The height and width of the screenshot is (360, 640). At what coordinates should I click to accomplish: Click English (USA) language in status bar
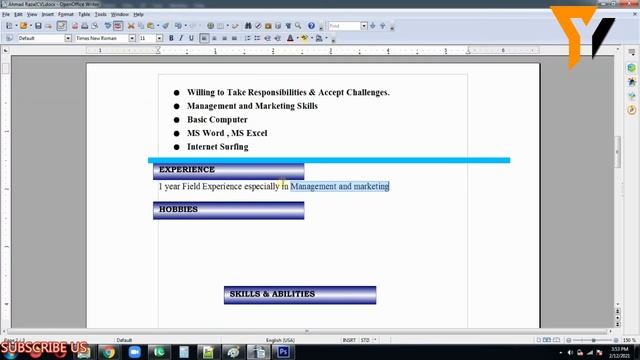[x=280, y=340]
